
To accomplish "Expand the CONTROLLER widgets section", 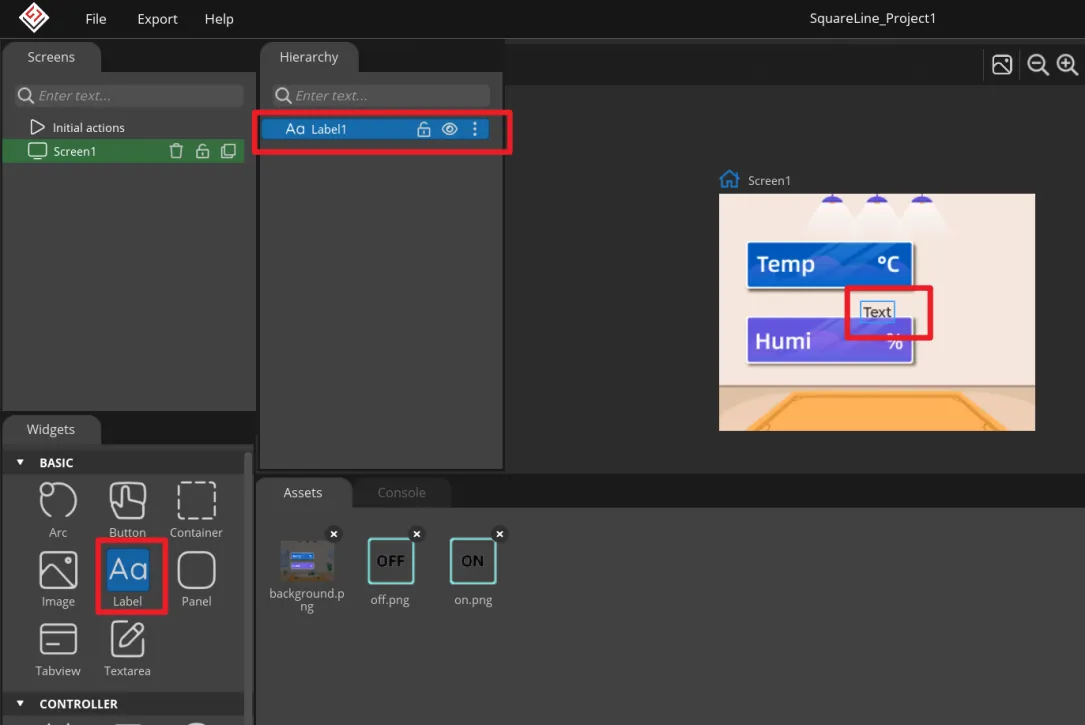I will [21, 704].
